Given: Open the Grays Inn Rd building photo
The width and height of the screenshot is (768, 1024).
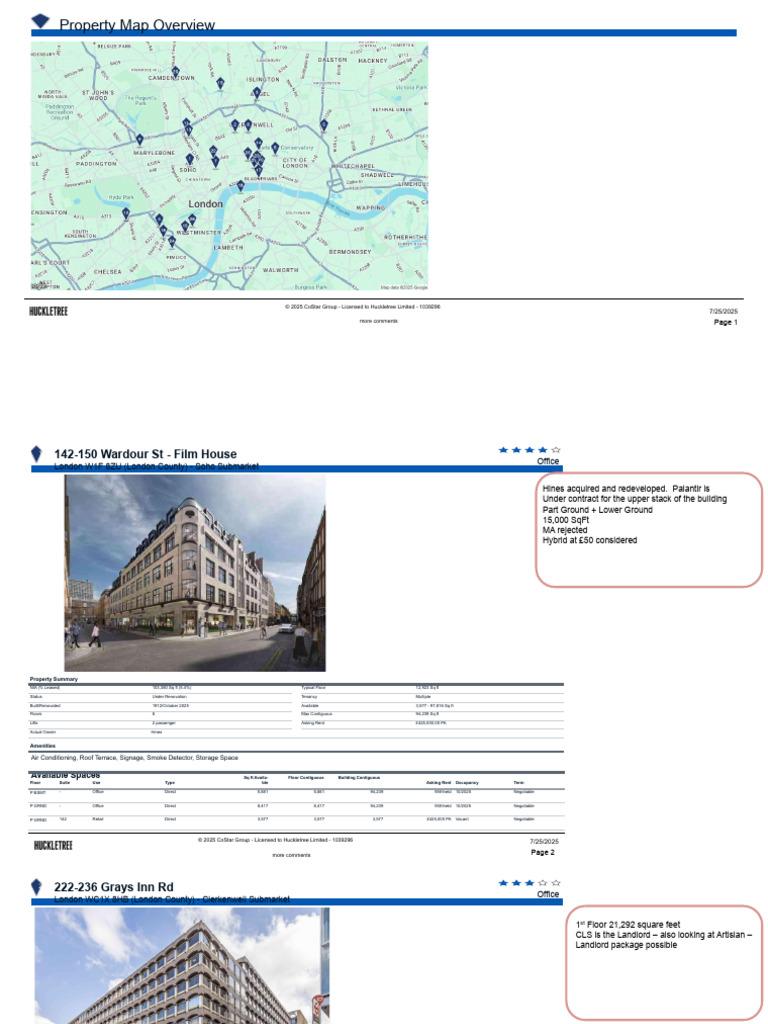Looking at the screenshot, I should pos(182,966).
